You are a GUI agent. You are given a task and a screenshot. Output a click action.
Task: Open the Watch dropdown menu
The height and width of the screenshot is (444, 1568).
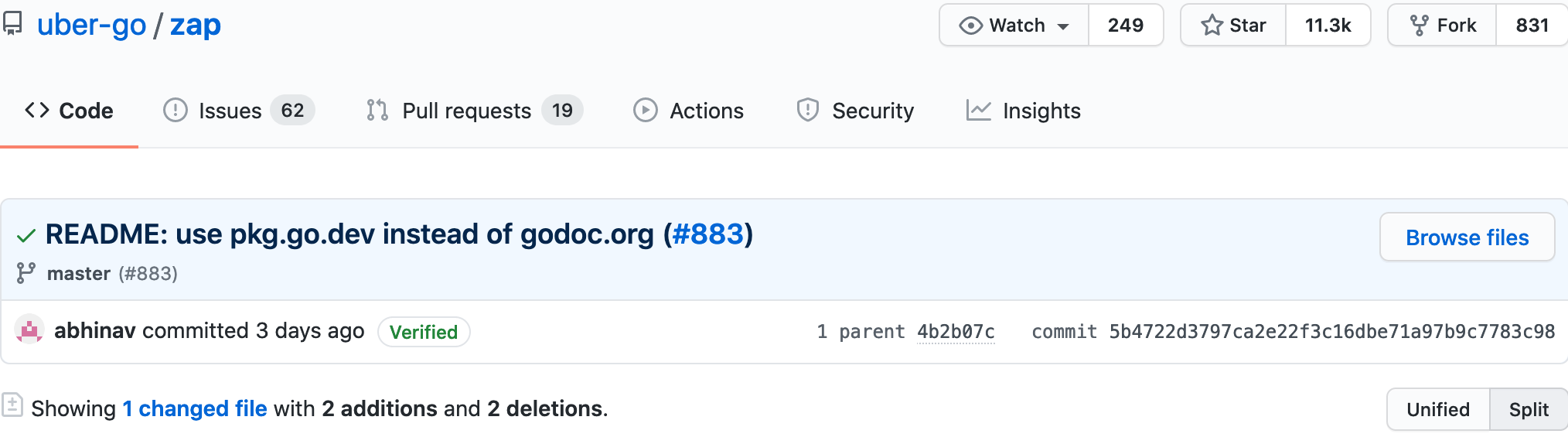tap(1014, 26)
